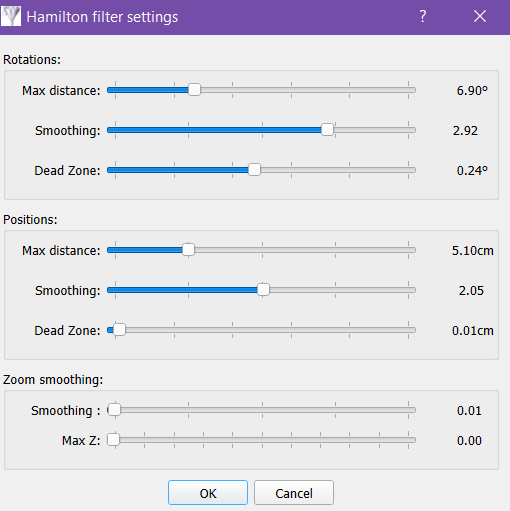This screenshot has width=510, height=511.
Task: Click the Rotations Dead Zone slider handle
Action: point(254,170)
